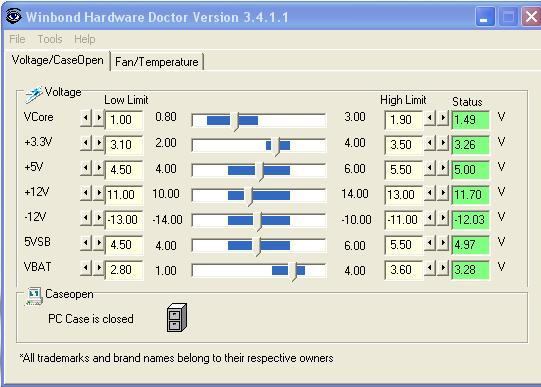
Task: Increase the -12V high limit
Action: click(x=443, y=219)
